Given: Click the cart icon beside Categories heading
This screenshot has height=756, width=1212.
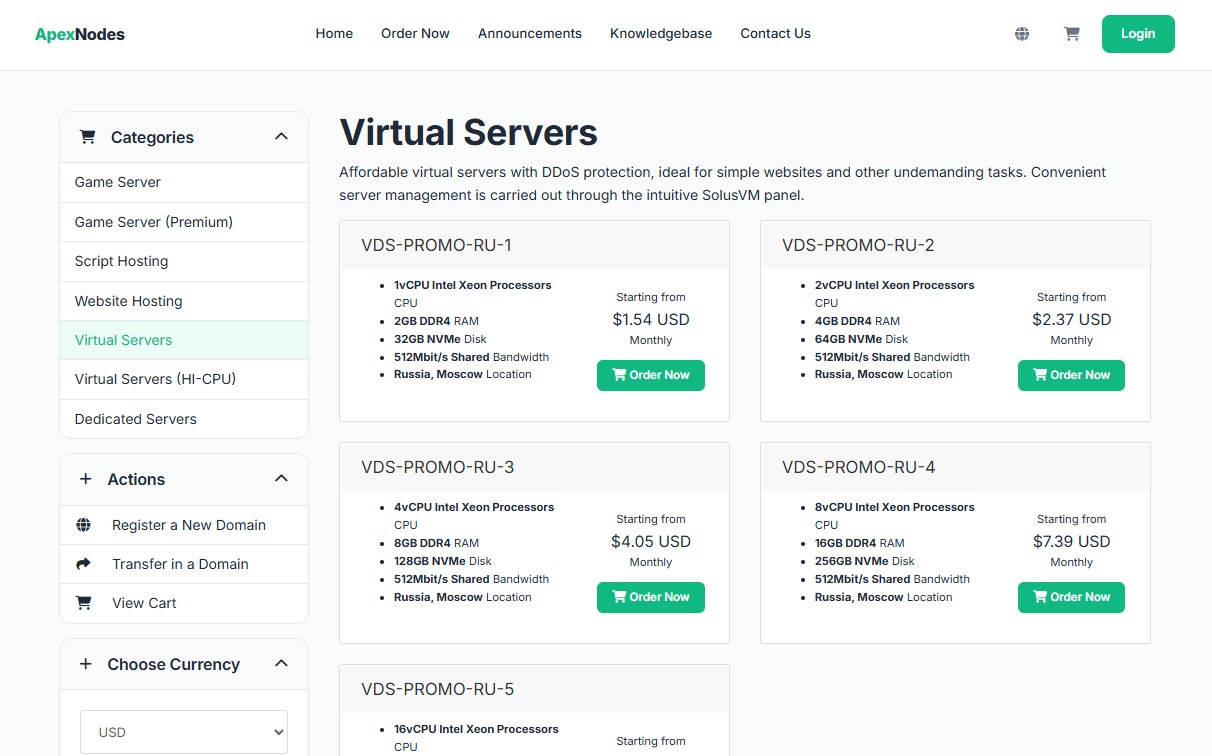Looking at the screenshot, I should (x=87, y=137).
